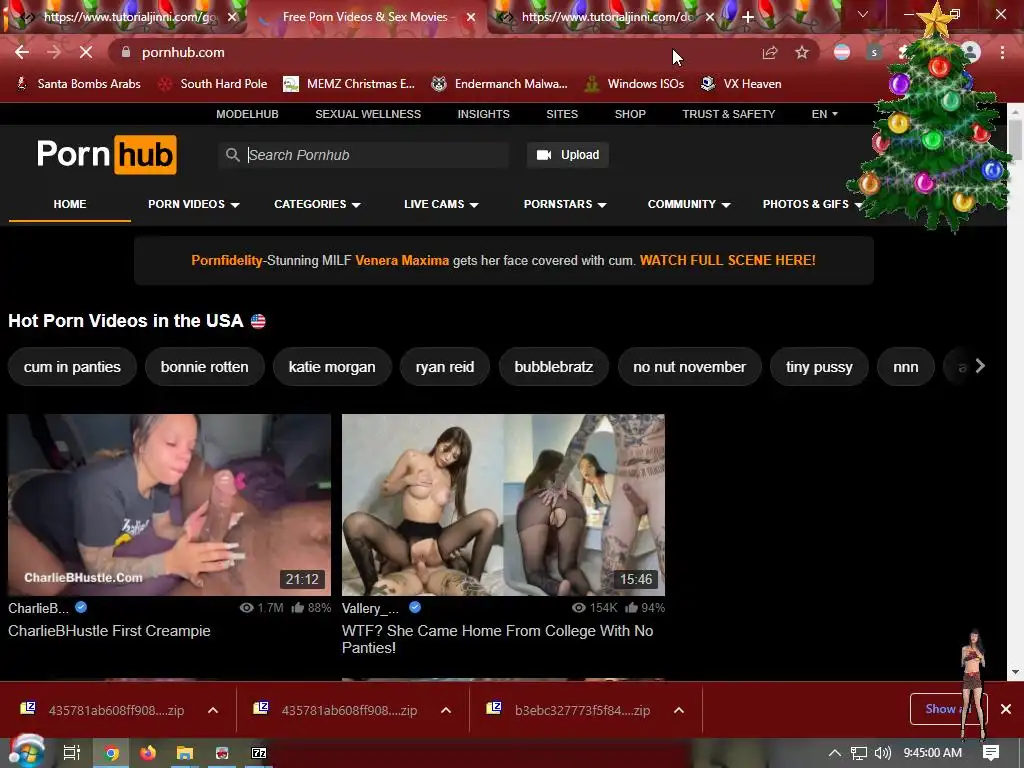This screenshot has width=1024, height=768.
Task: Click the verified badge next to Vallery_...
Action: tap(415, 607)
